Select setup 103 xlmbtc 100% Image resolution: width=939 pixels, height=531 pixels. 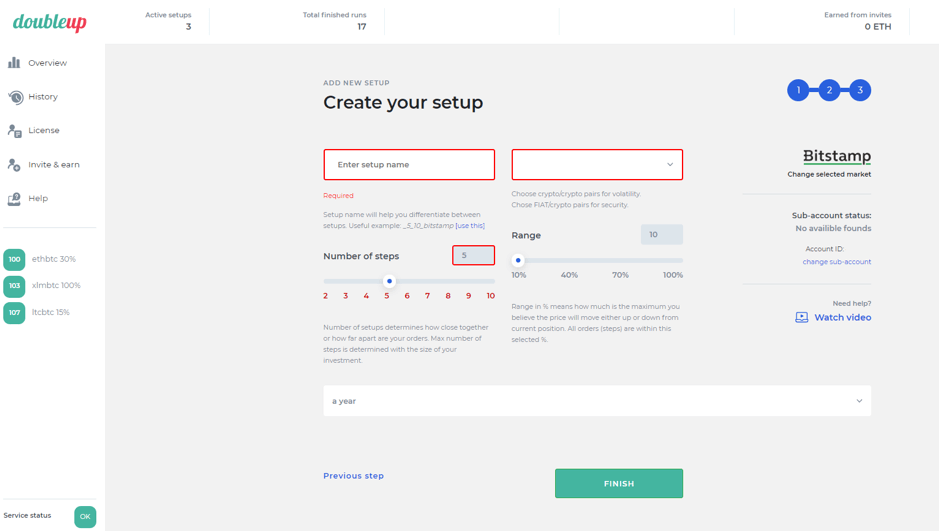[44, 286]
